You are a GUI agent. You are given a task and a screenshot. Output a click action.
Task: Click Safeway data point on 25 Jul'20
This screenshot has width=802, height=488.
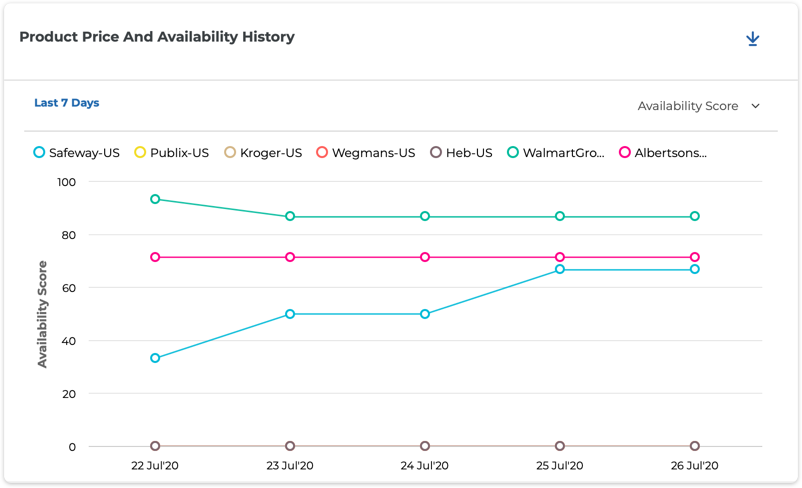[x=560, y=269]
